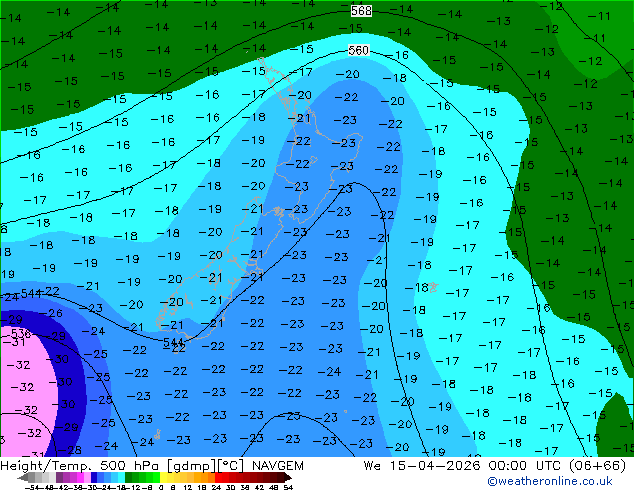Image resolution: width=634 pixels, height=490 pixels.
Task: Select the 536 contour label
Action: 21,334
